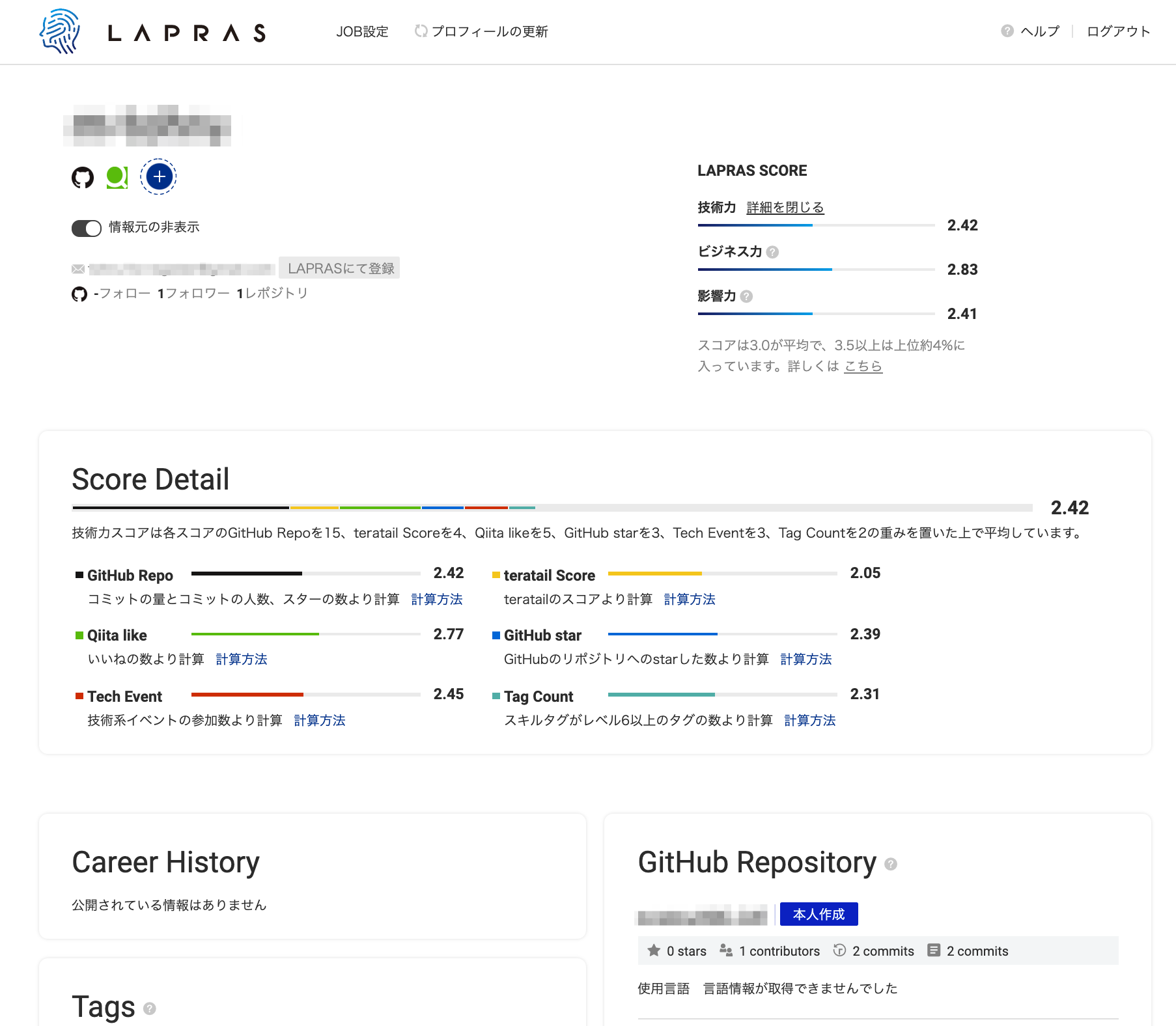Select プロフィールの更新 in the header
1176x1026 pixels.
tap(490, 31)
